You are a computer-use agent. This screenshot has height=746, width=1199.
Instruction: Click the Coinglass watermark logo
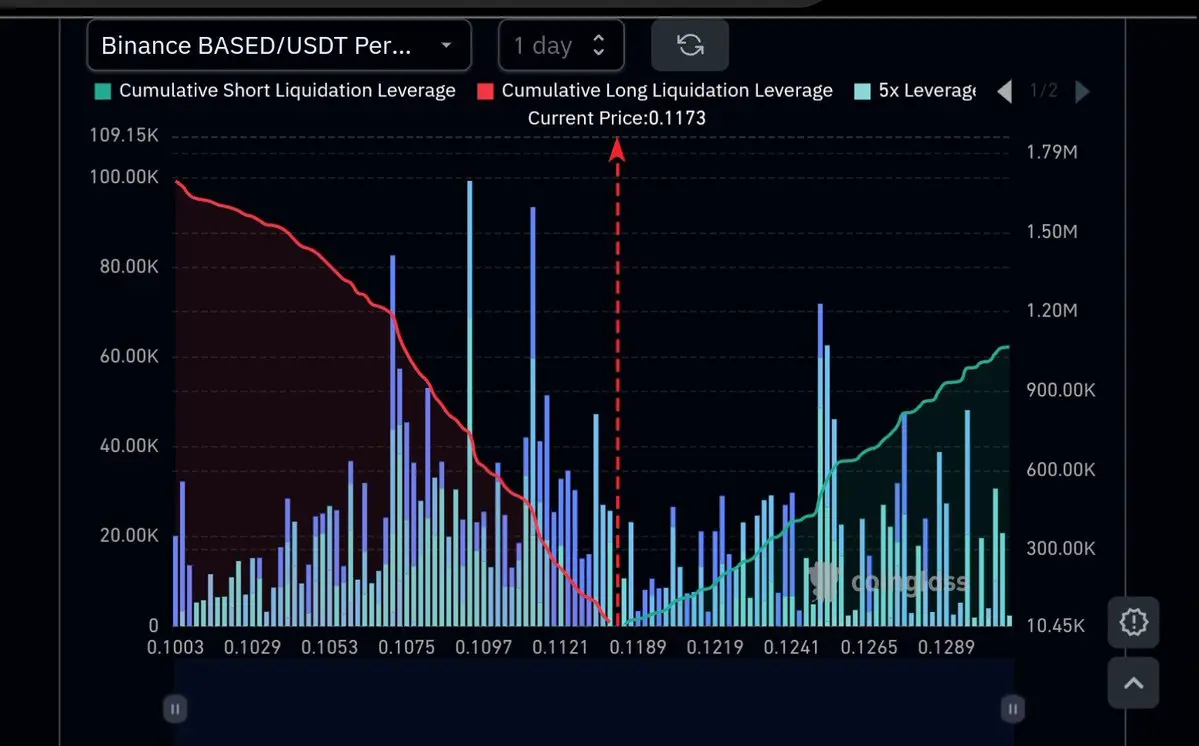click(889, 582)
